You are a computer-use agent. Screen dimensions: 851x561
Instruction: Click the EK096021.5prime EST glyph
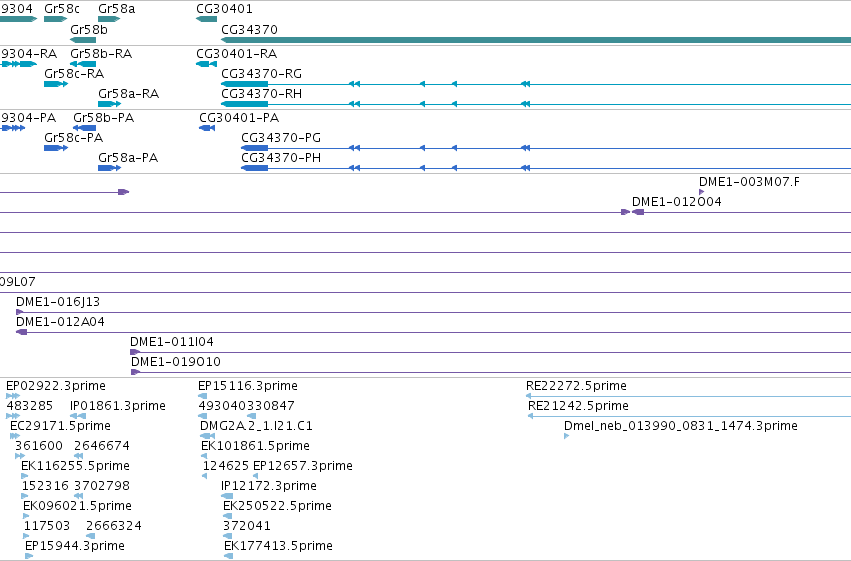(x=26, y=516)
